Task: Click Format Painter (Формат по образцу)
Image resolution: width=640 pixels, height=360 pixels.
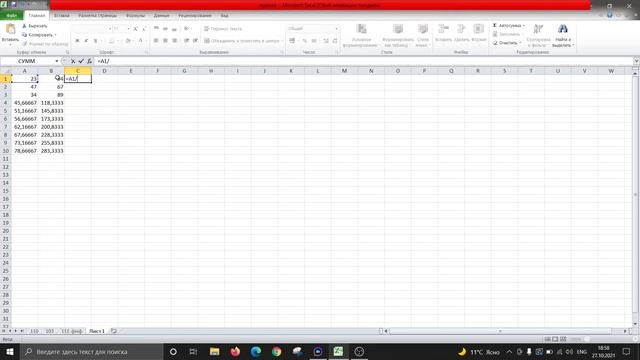Action: 45,44
